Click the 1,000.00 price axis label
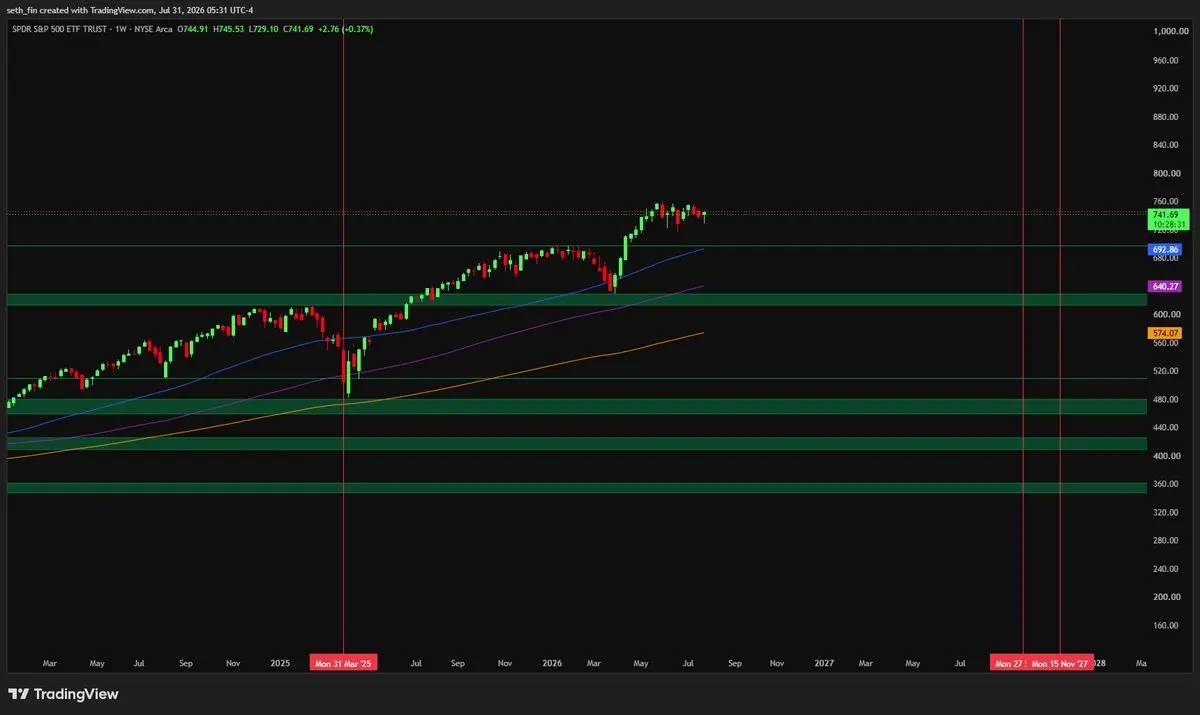 pos(1170,32)
